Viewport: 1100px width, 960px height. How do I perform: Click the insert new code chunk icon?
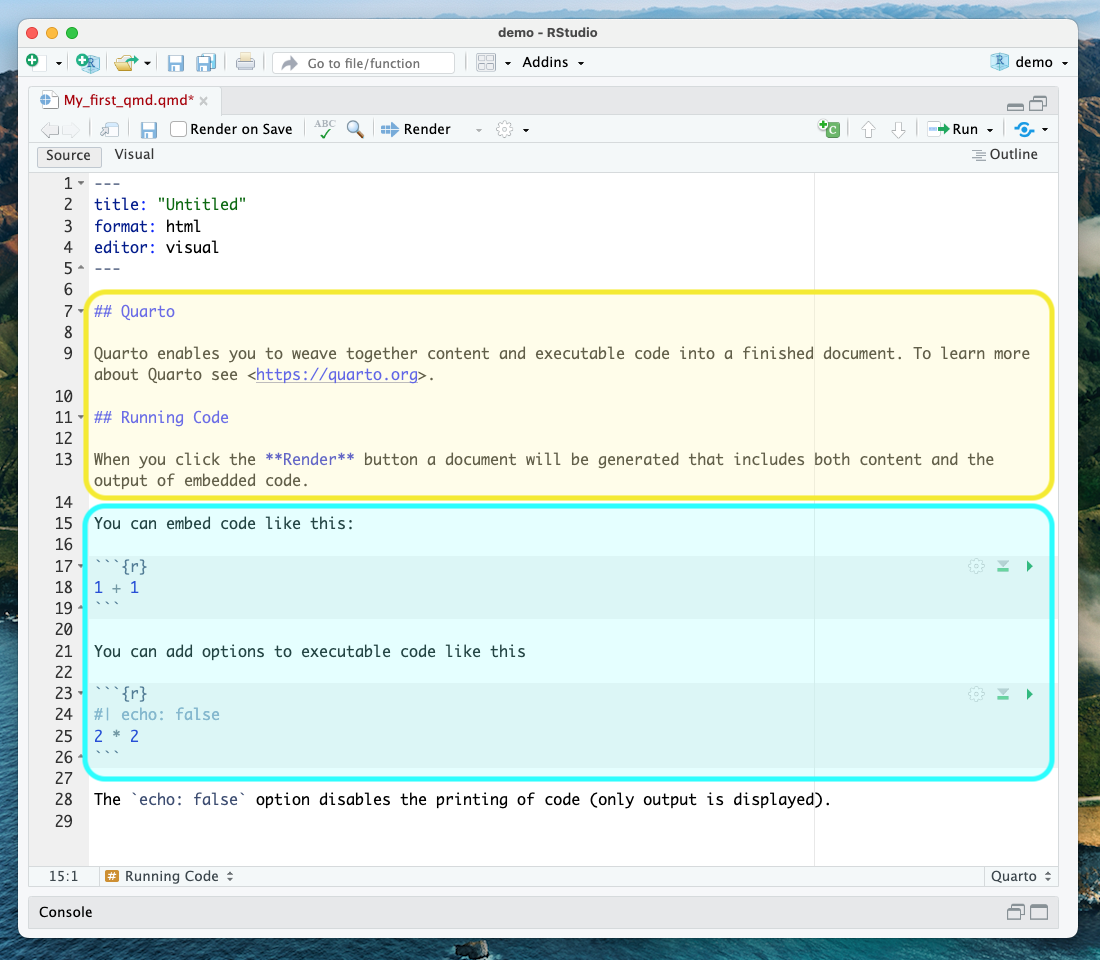(x=829, y=128)
